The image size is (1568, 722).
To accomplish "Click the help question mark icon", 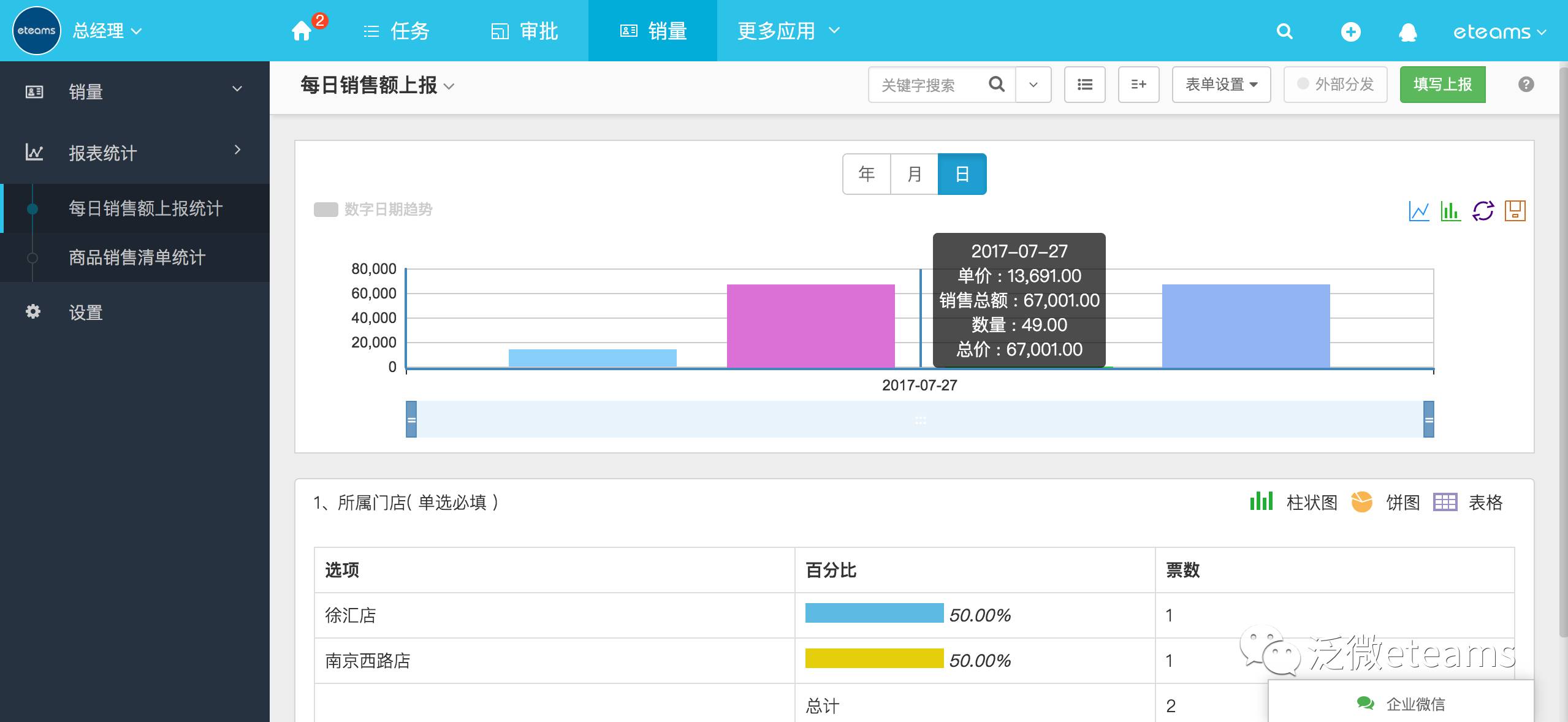I will click(1526, 85).
